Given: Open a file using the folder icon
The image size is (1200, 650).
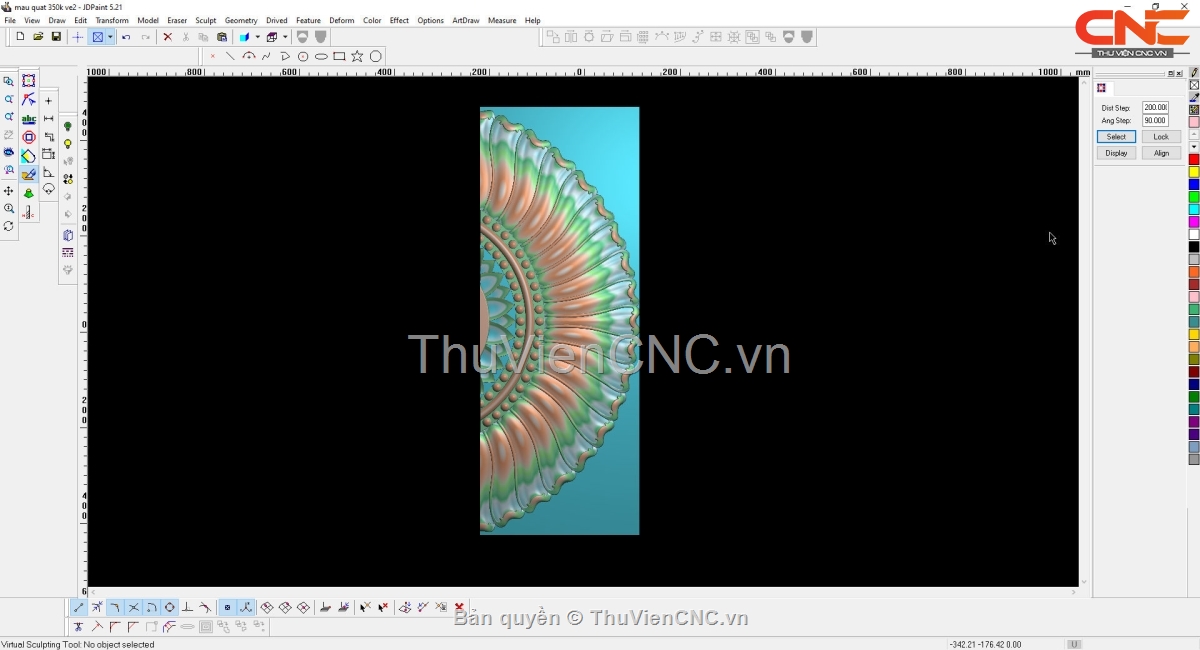Looking at the screenshot, I should click(38, 37).
